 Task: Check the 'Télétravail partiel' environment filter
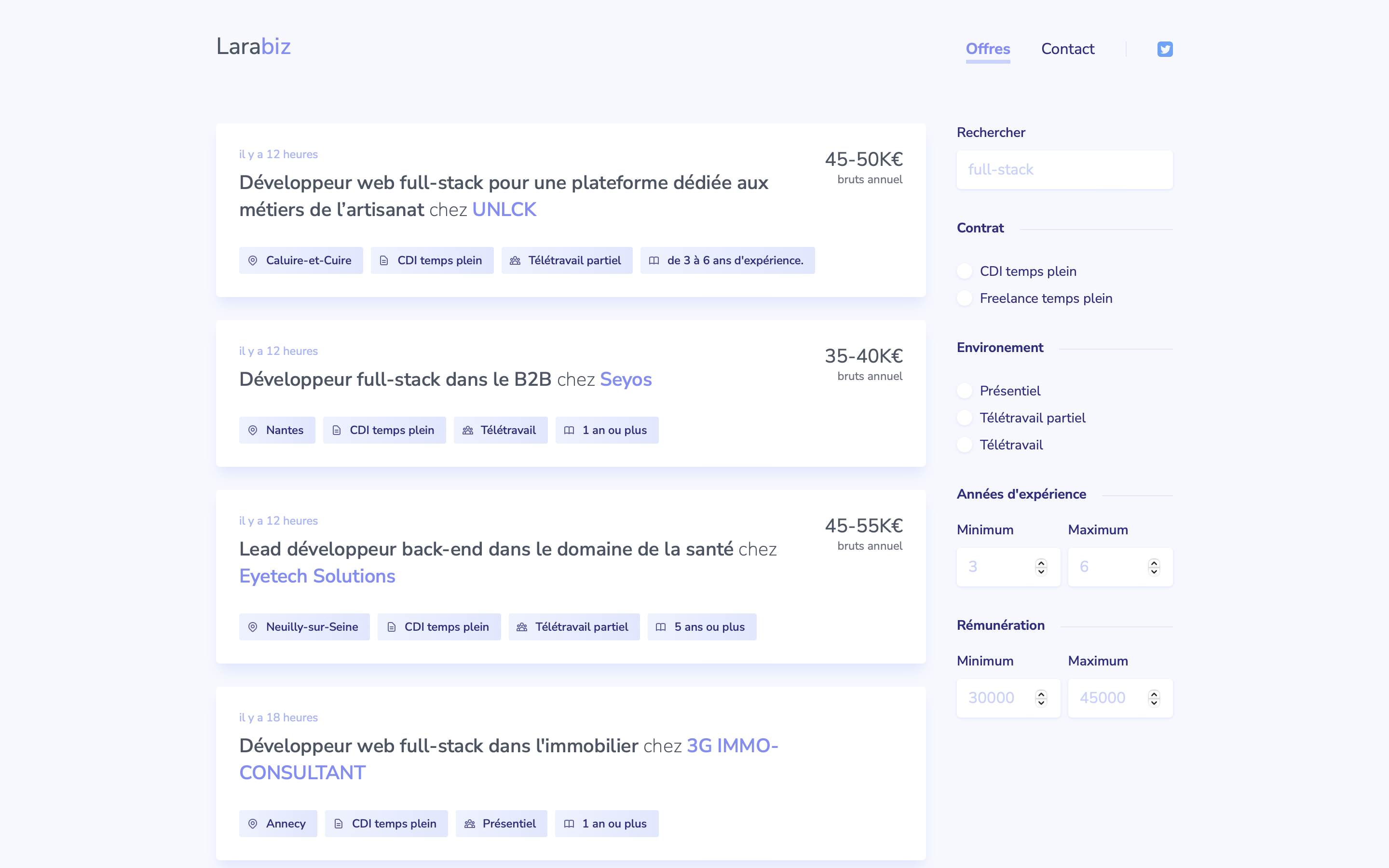pos(965,418)
